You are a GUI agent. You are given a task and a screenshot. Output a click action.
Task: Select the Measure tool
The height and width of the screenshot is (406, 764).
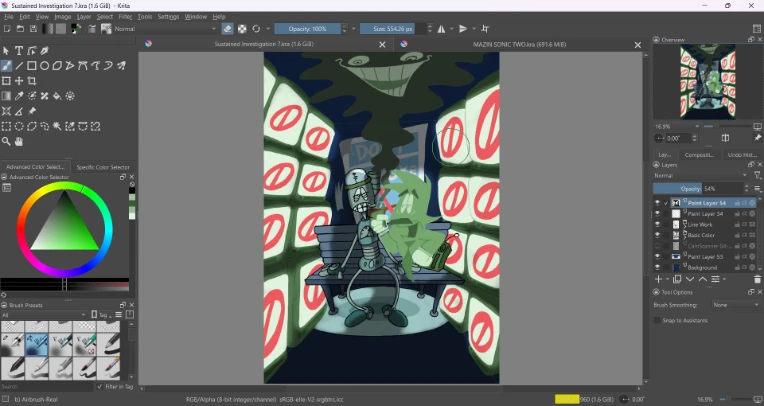[x=19, y=111]
